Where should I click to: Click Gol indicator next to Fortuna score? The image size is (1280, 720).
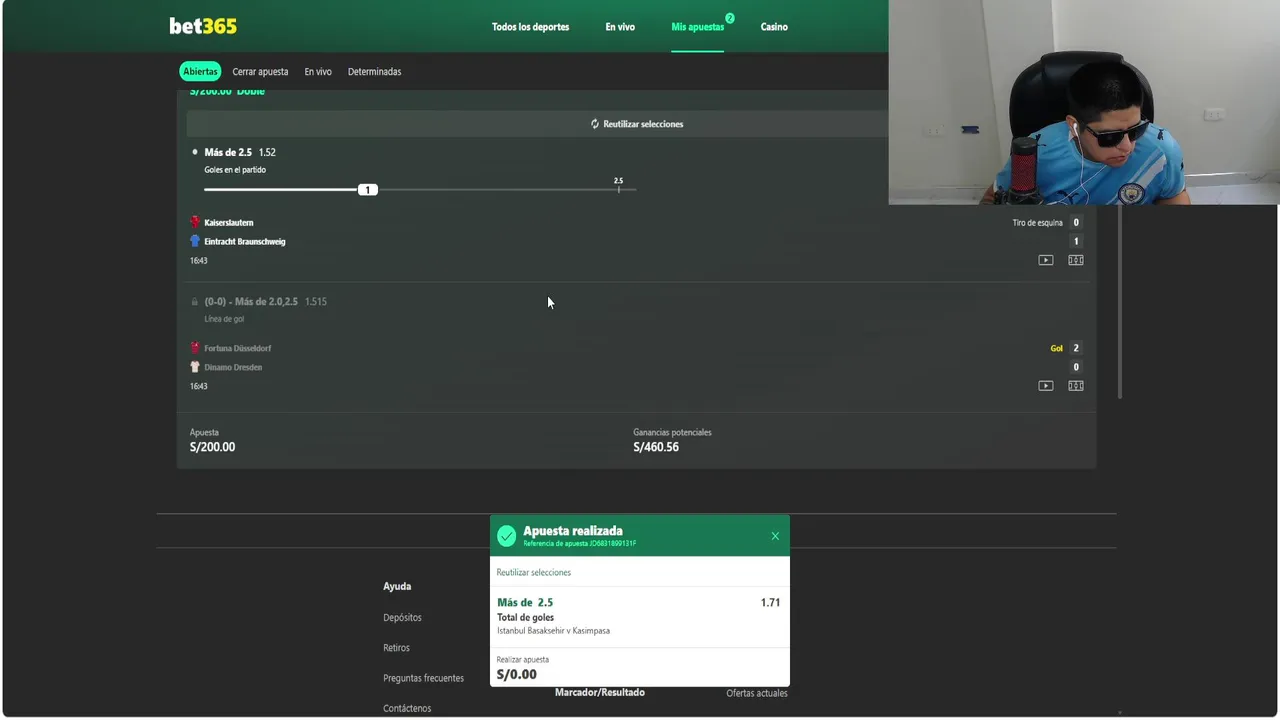[1056, 348]
